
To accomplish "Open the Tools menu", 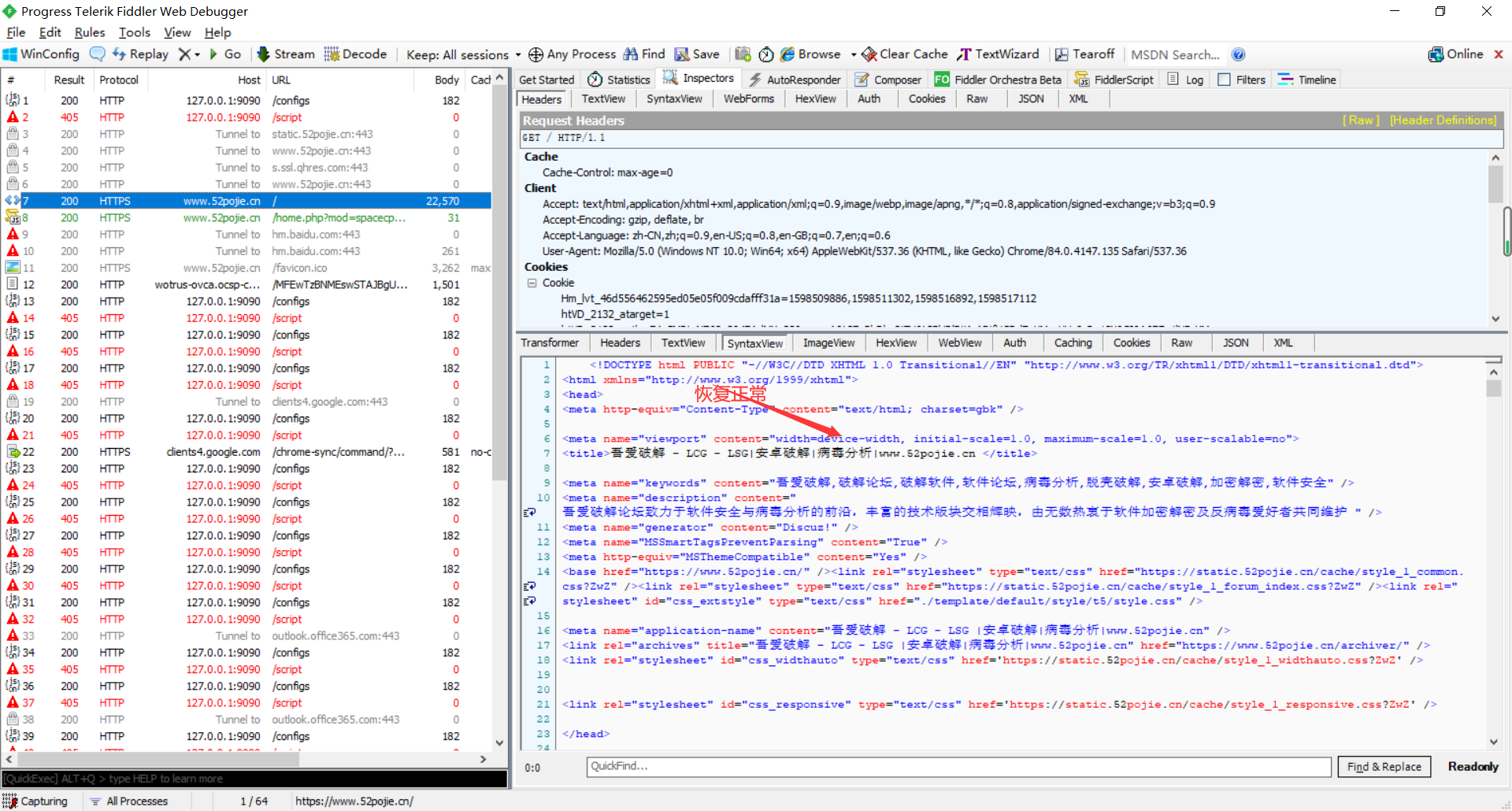I will click(135, 32).
